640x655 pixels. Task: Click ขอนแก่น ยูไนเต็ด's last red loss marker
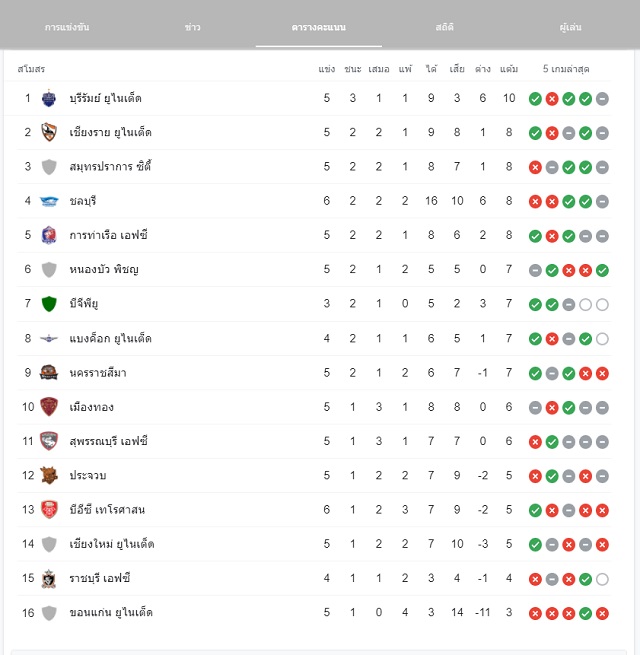[x=602, y=613]
